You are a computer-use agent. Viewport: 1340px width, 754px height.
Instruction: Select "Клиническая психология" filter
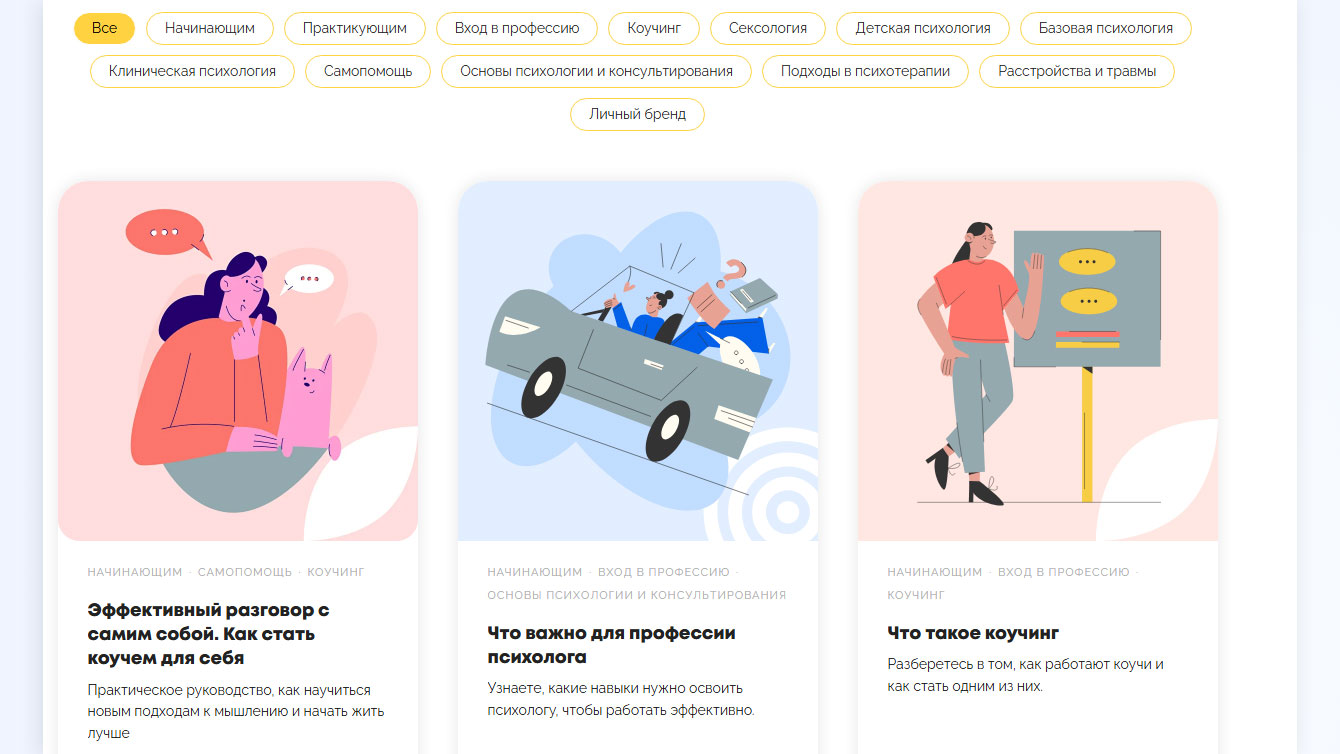192,71
